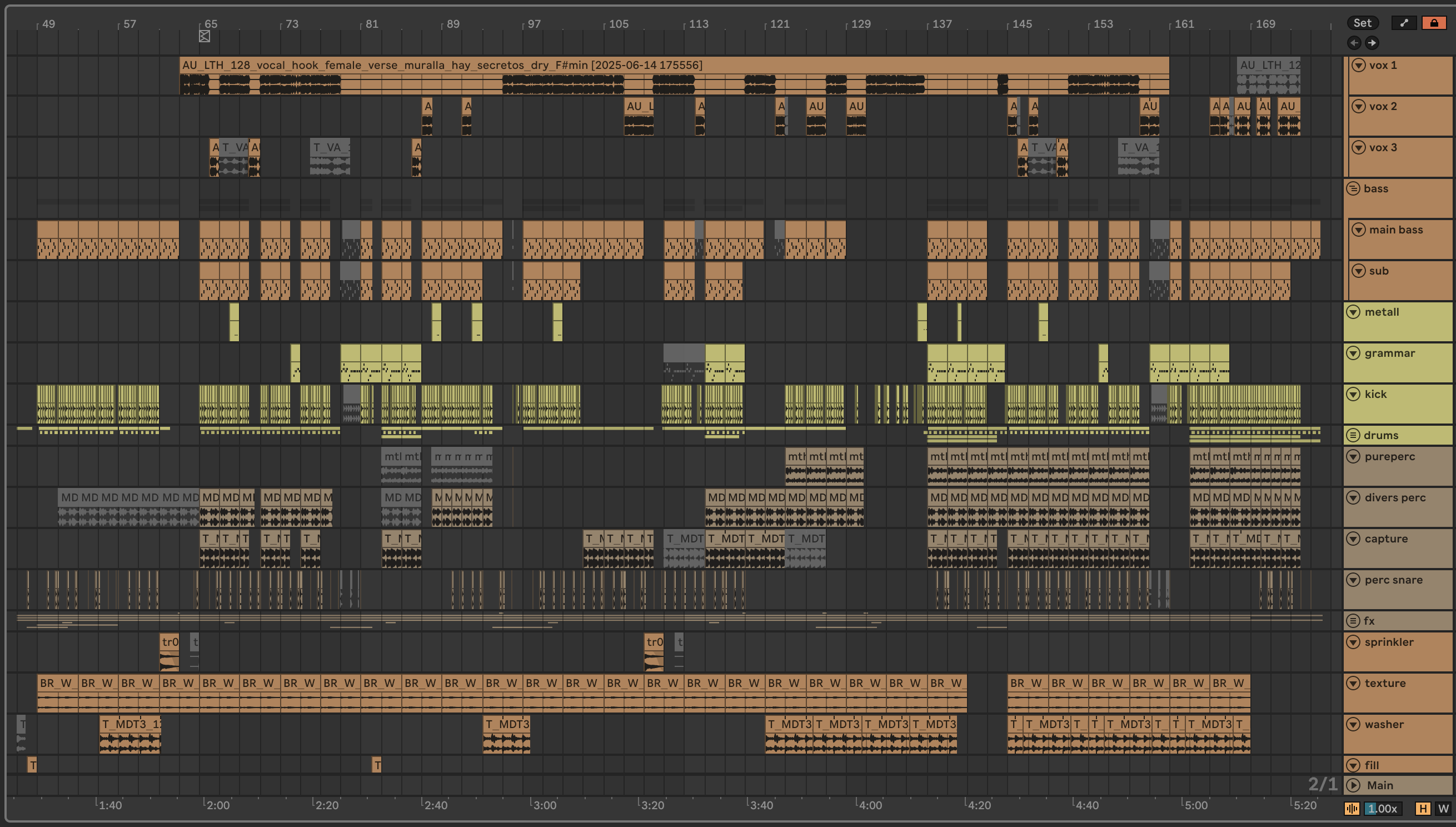Select the metall track name

click(1382, 312)
